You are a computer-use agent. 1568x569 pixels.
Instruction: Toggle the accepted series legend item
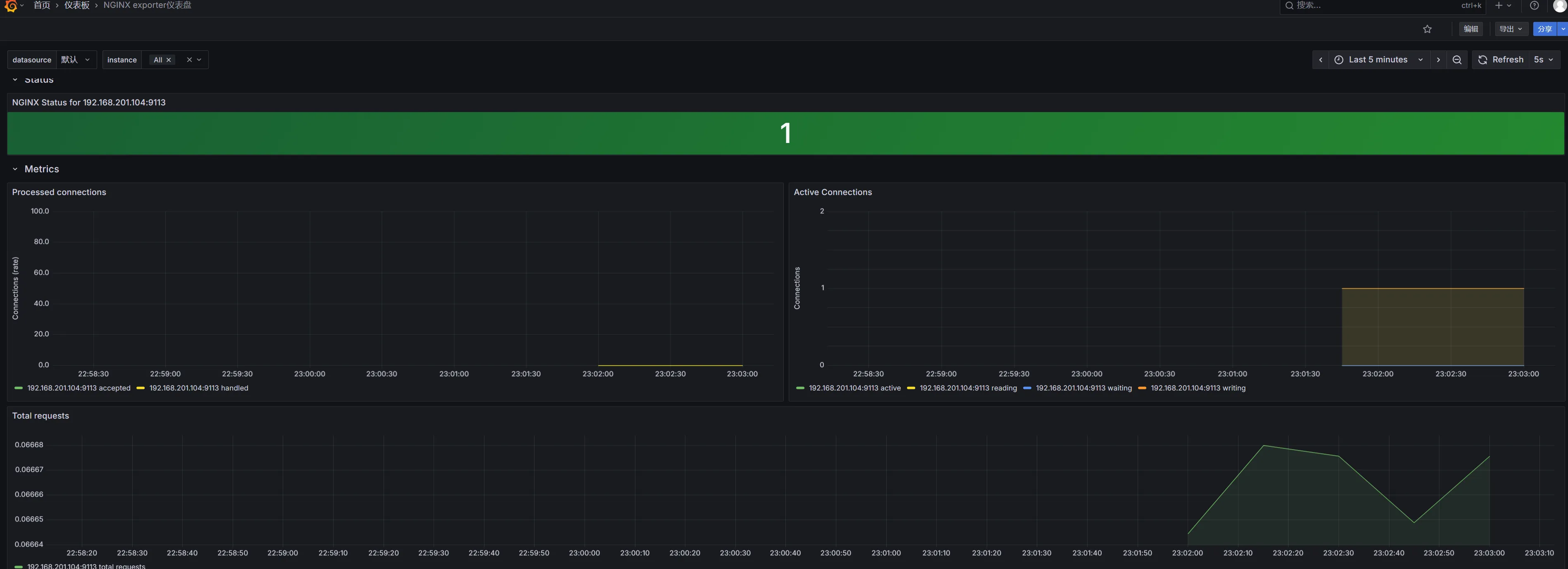(79, 388)
